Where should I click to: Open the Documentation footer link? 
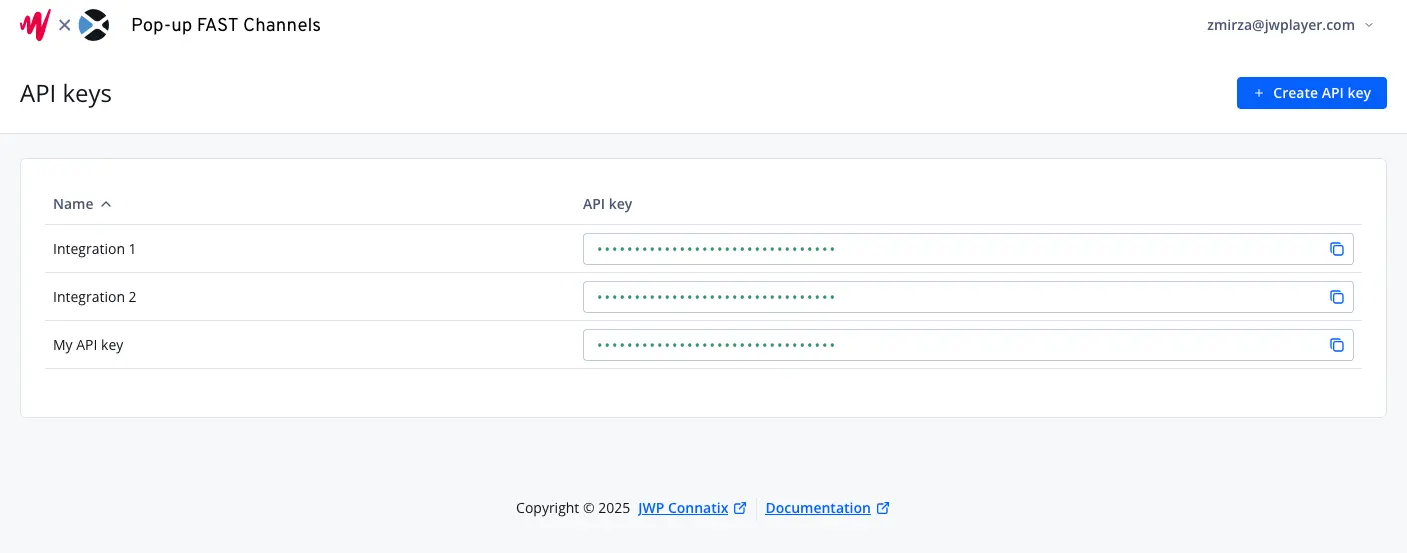[818, 508]
